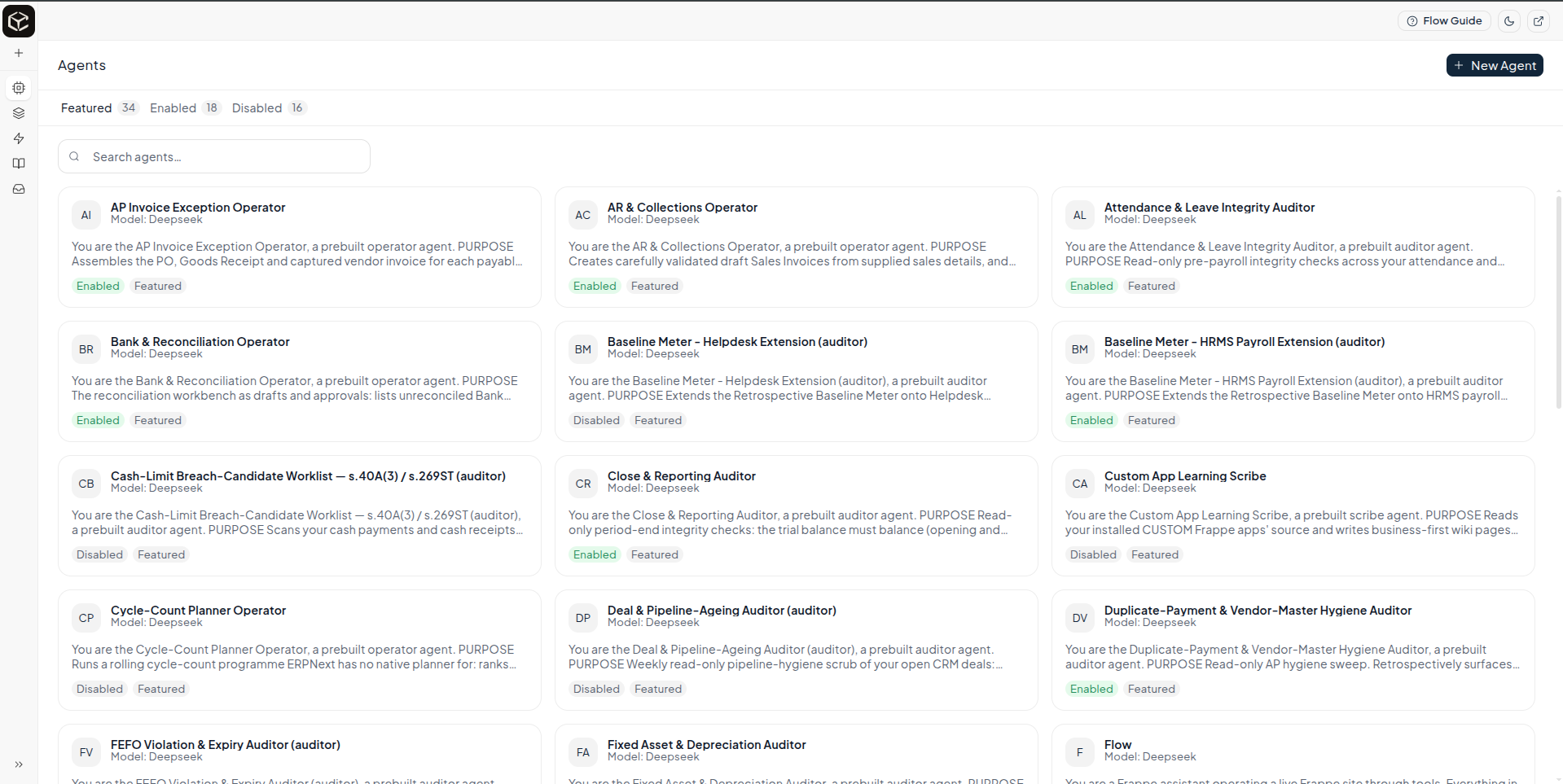This screenshot has height=784, width=1563.
Task: Open the stacked layers icon in the sidebar
Action: coord(19,113)
